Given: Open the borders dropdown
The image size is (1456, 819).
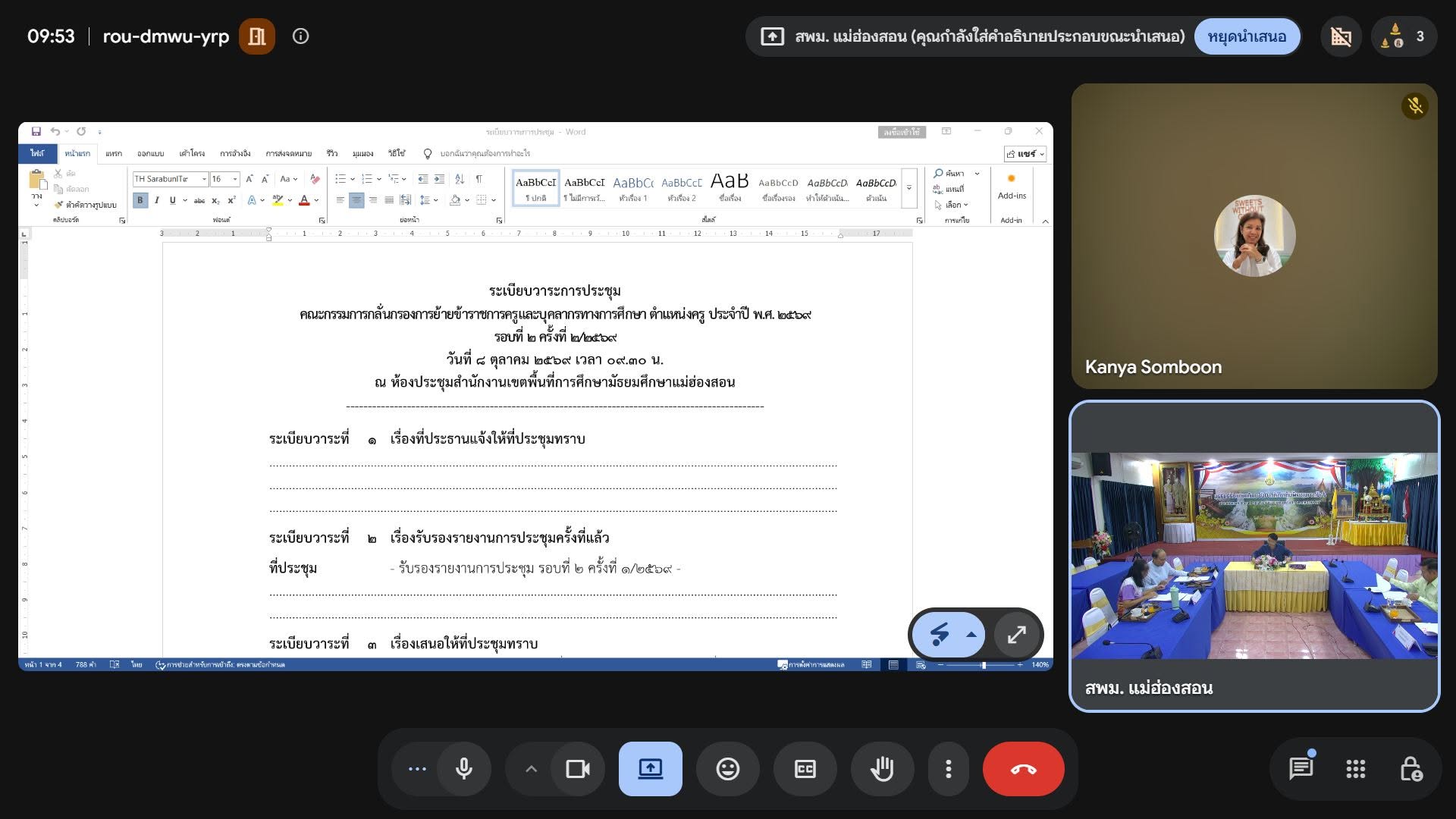Looking at the screenshot, I should pos(493,200).
